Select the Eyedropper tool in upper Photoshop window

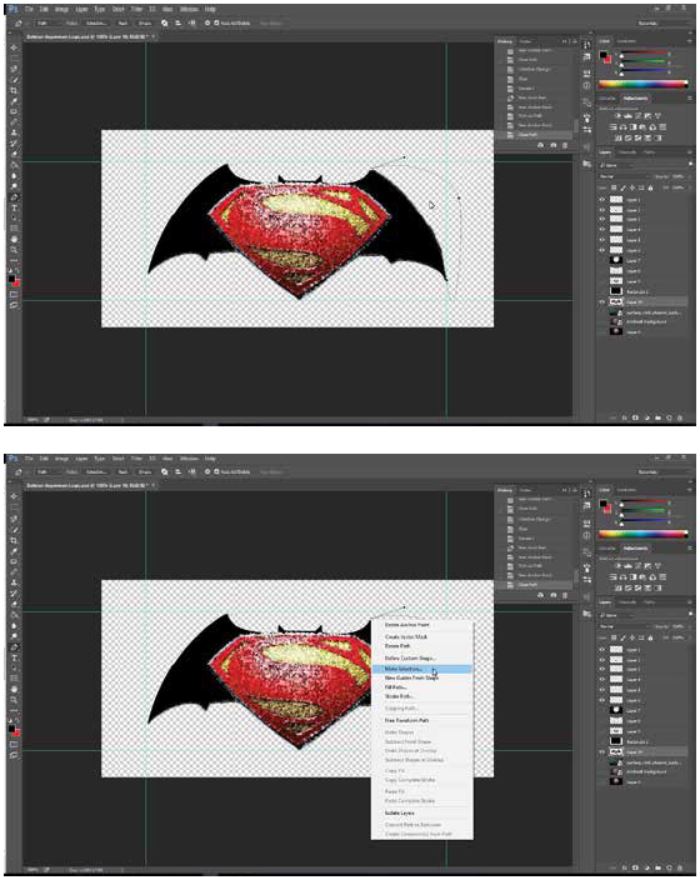pyautogui.click(x=14, y=101)
